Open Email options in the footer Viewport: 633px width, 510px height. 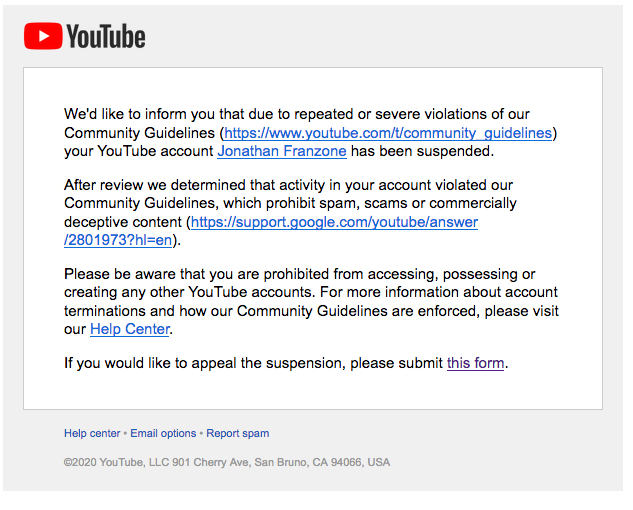tap(163, 433)
